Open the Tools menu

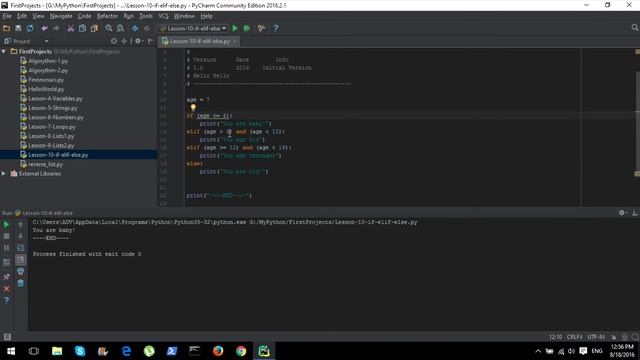(x=146, y=16)
